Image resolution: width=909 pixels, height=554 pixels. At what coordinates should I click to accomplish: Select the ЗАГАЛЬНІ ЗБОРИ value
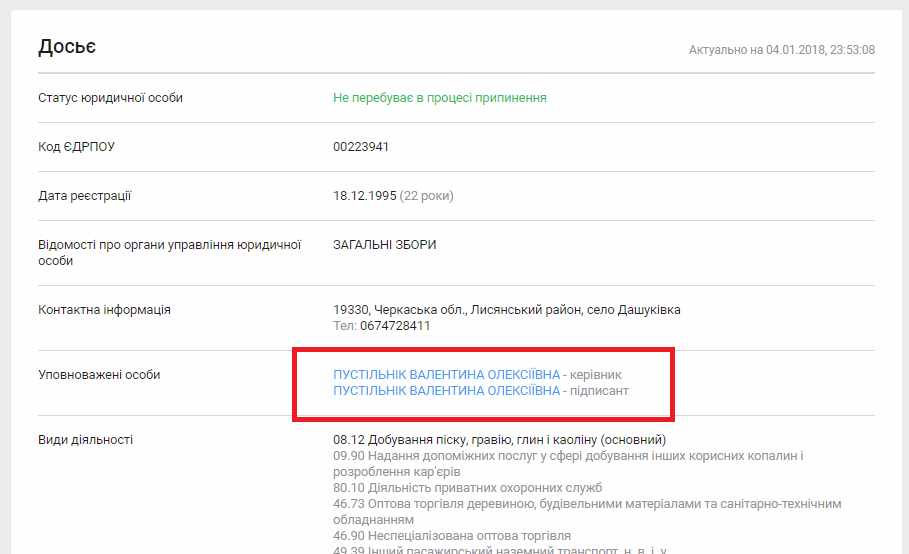pyautogui.click(x=384, y=245)
